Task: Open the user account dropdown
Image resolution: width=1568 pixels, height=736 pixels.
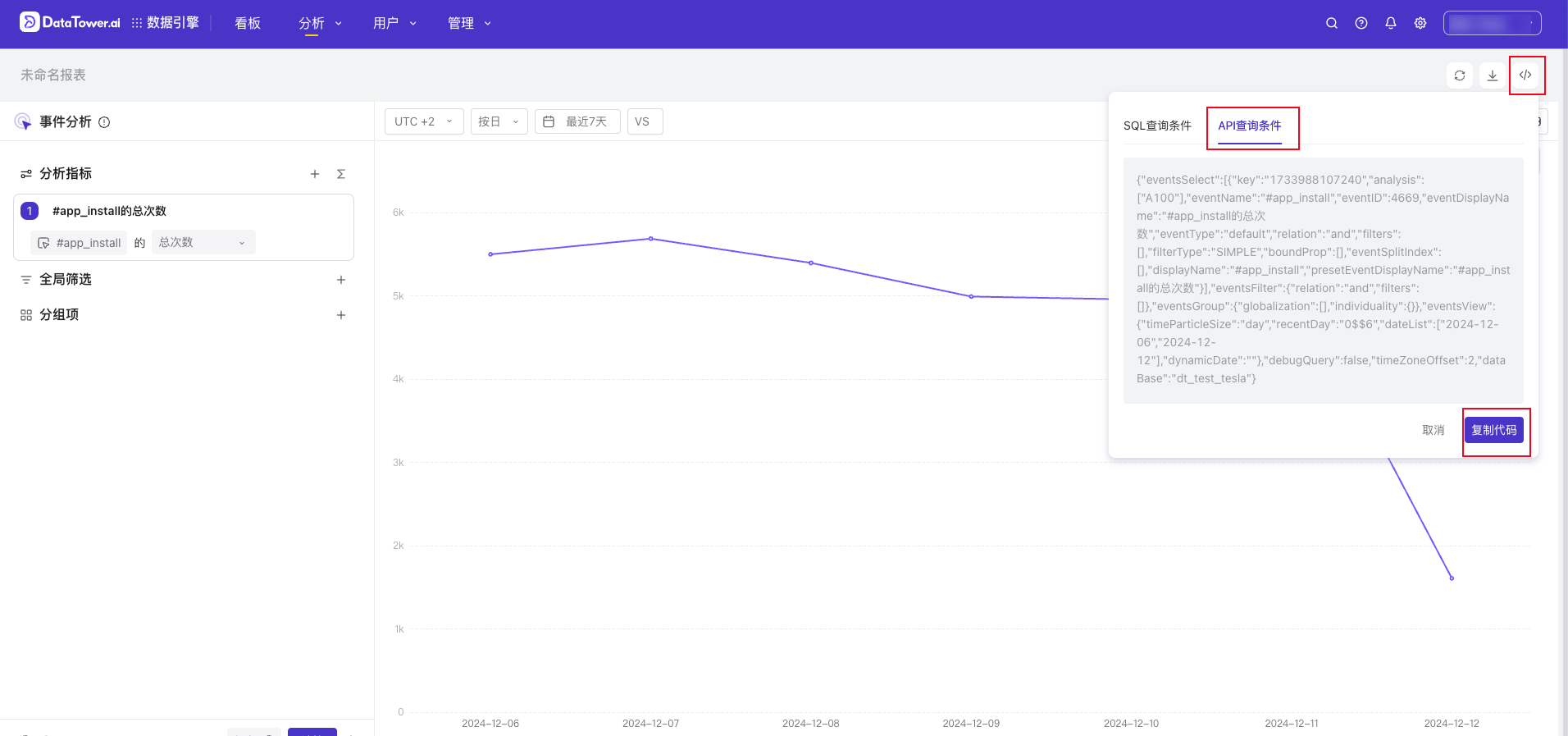Action: click(x=1493, y=23)
